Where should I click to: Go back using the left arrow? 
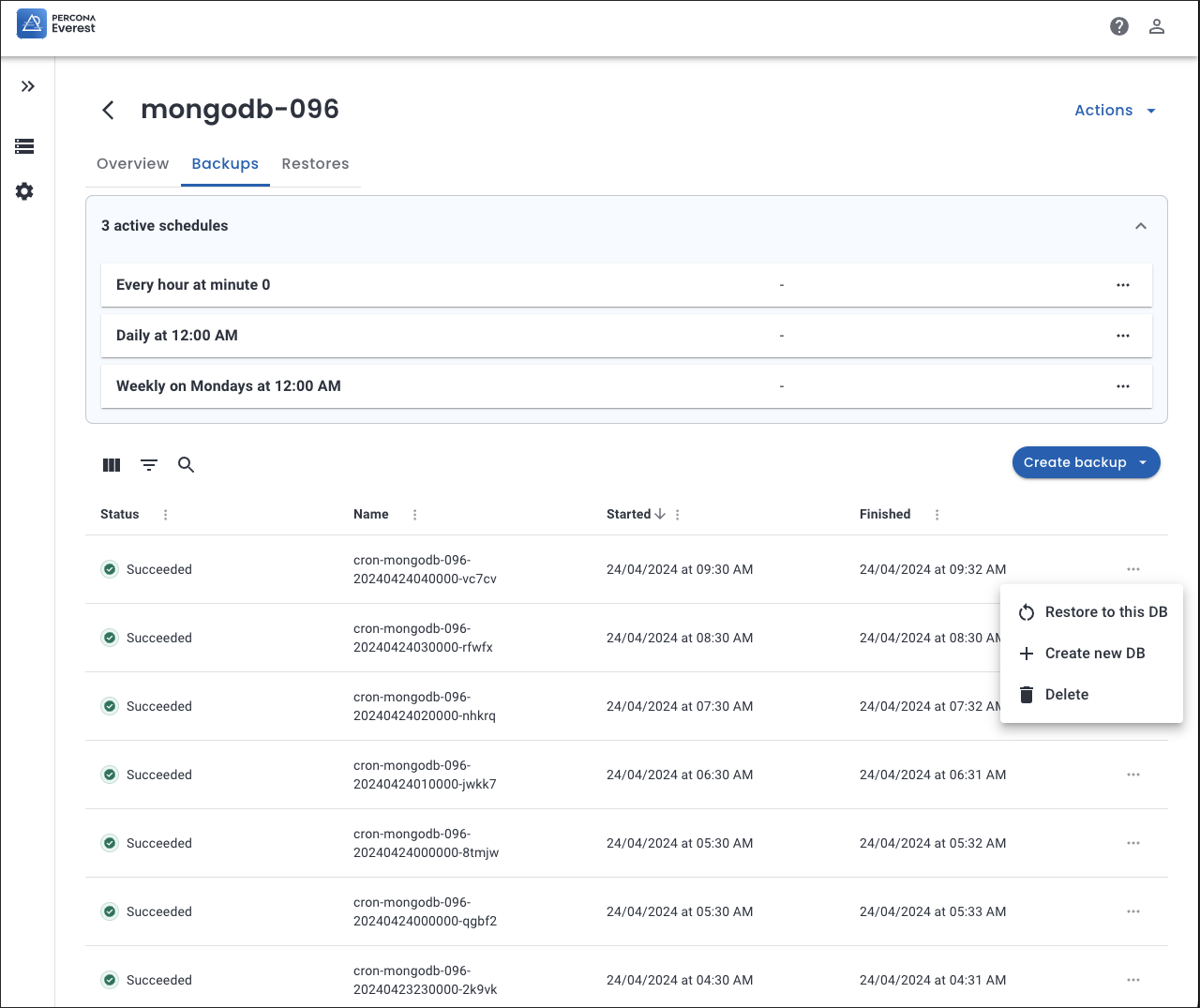point(109,111)
